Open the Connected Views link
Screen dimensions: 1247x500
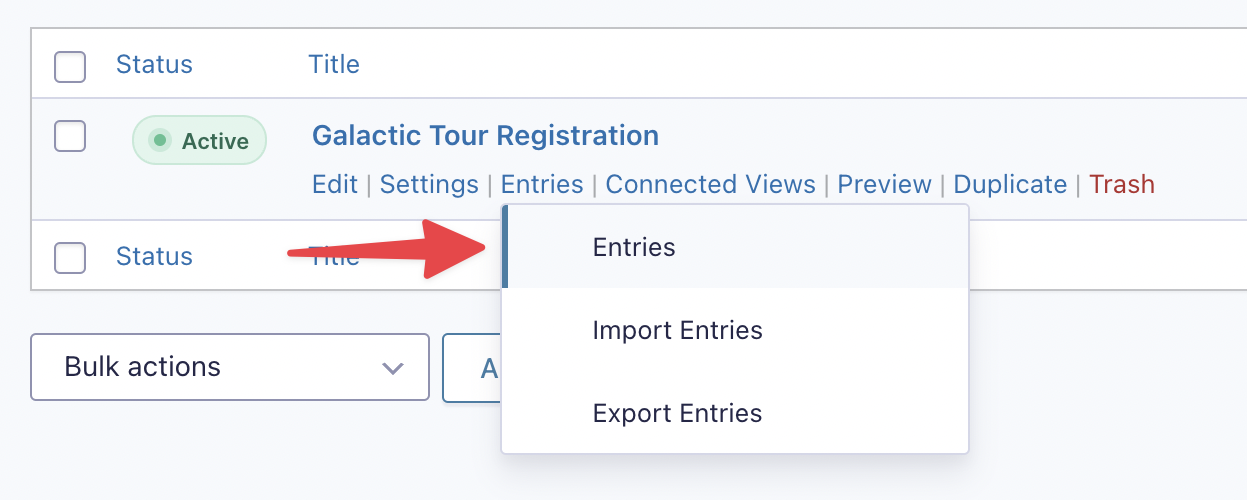tap(710, 185)
